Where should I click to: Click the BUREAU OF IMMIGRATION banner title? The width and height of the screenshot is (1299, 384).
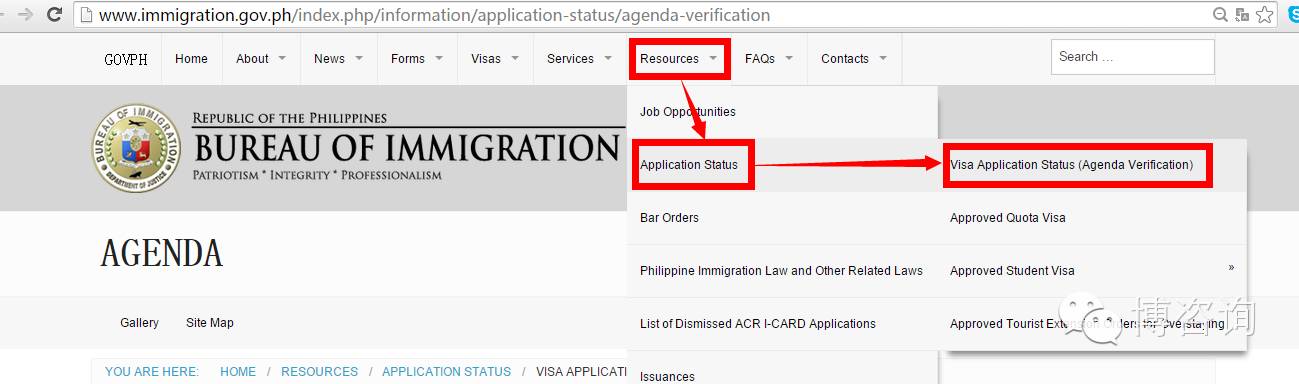pyautogui.click(x=407, y=148)
